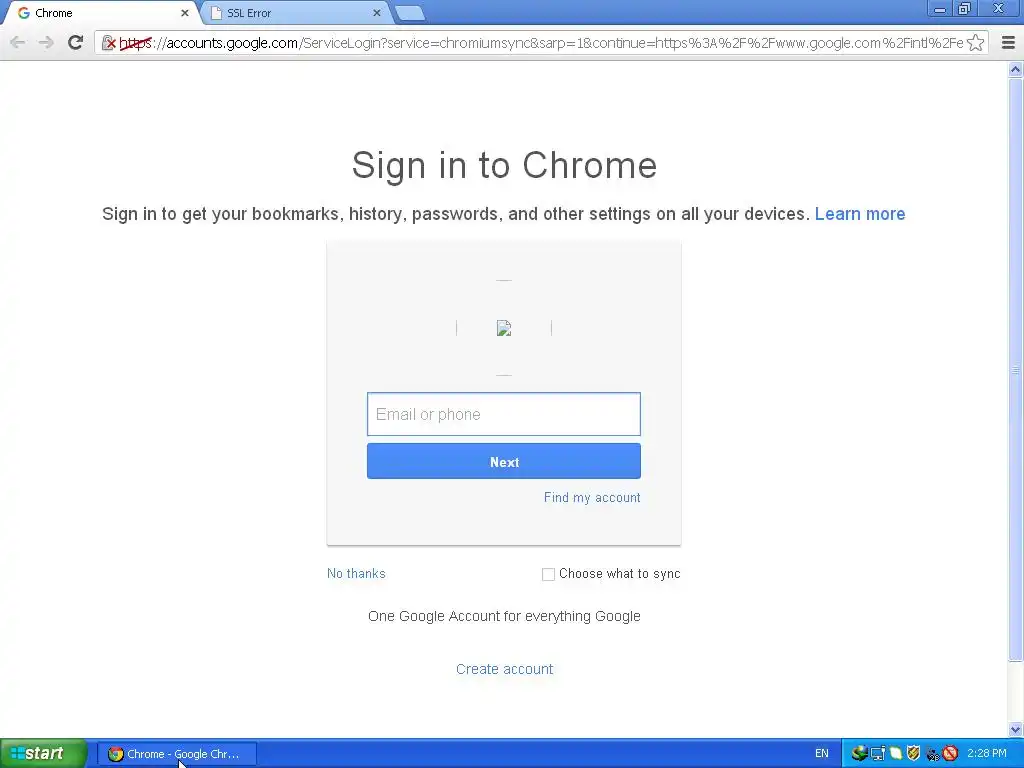Open the Find my account link
1024x768 pixels.
592,498
